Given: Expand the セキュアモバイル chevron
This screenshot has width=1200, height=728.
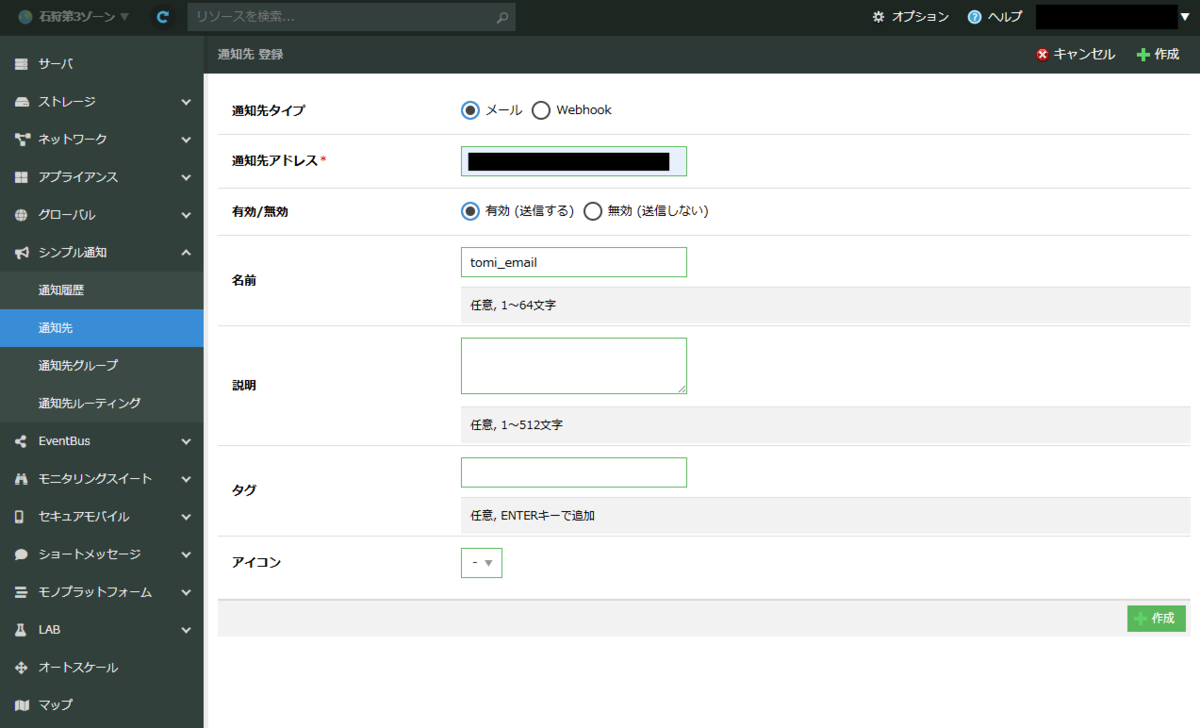Looking at the screenshot, I should (186, 517).
